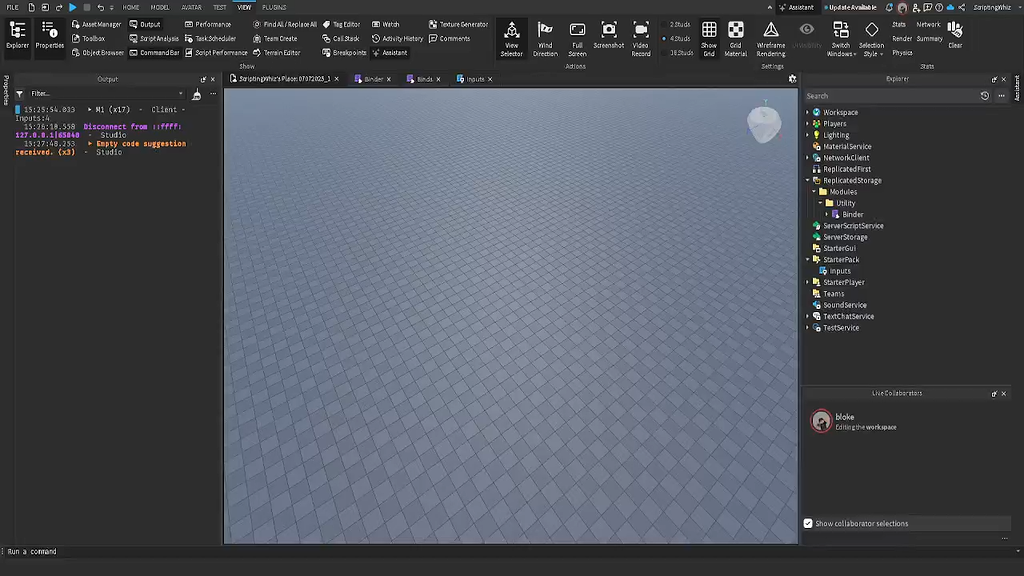Open the Texture Generator

point(462,24)
